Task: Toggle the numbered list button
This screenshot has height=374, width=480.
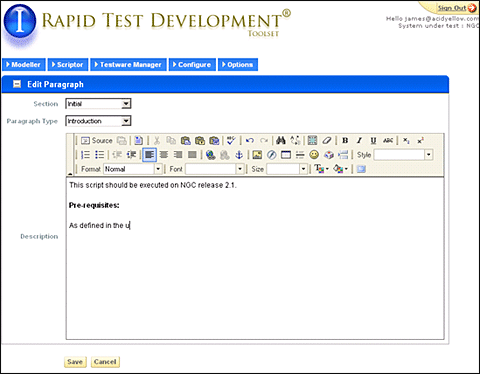Action: click(x=85, y=155)
